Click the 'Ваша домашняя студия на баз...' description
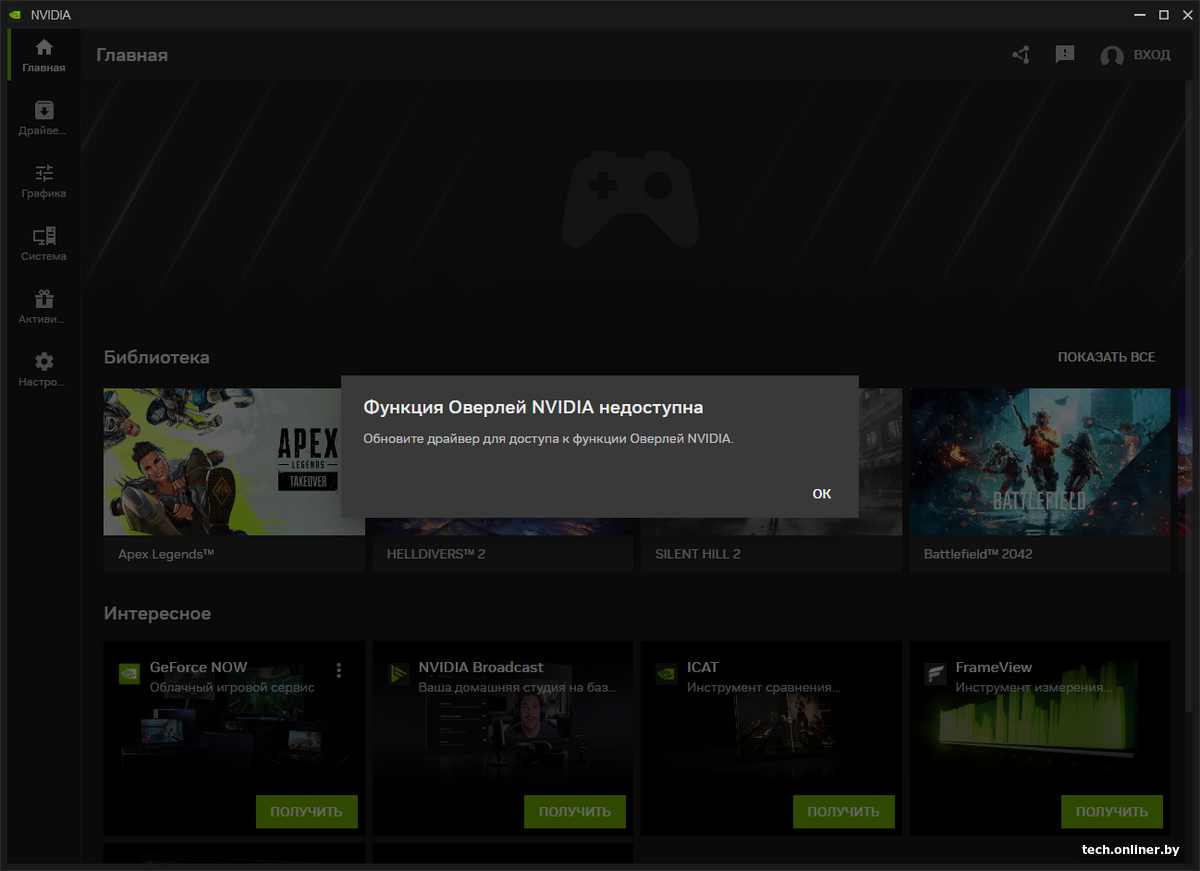 coord(518,688)
